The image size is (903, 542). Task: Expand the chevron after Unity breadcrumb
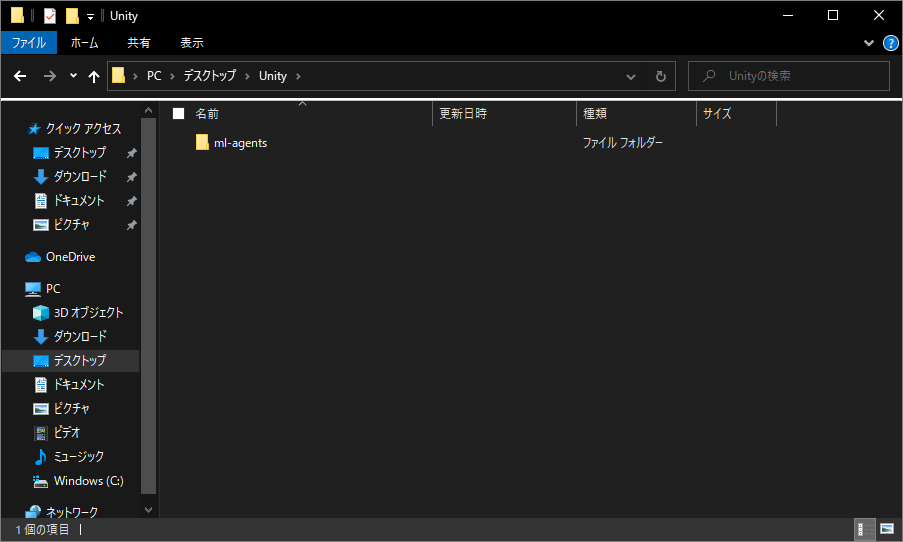[298, 76]
